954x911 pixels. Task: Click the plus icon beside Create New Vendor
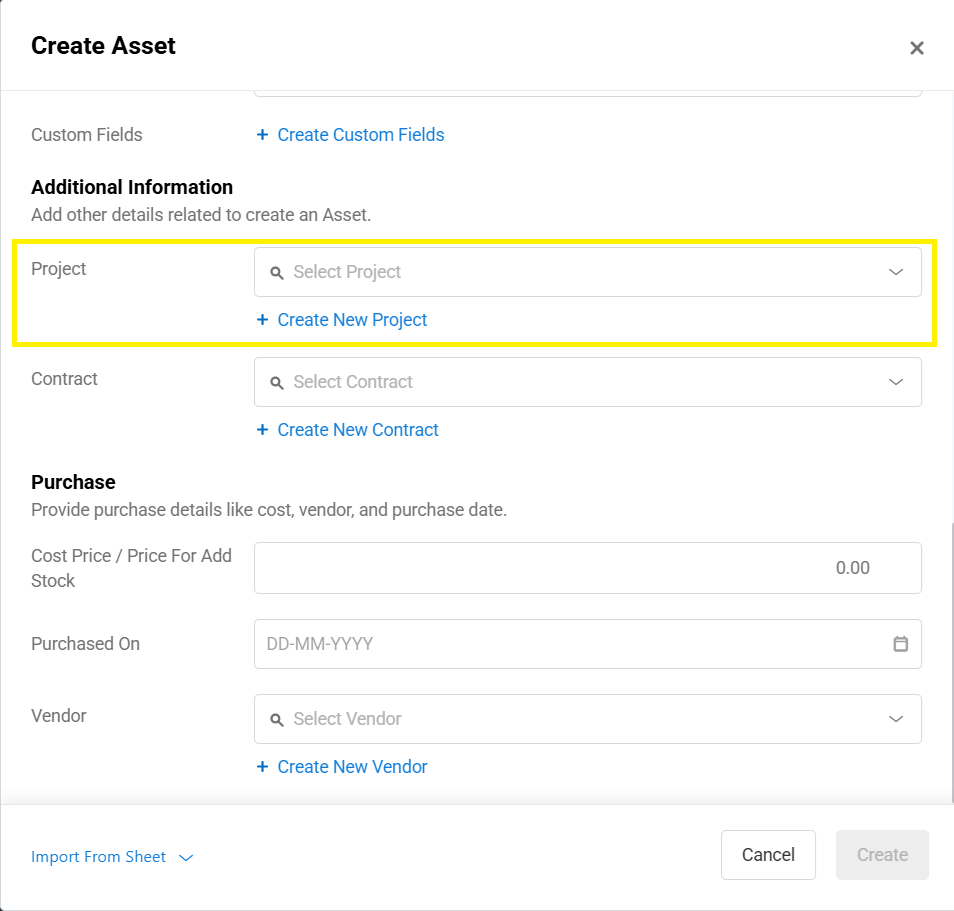(262, 767)
